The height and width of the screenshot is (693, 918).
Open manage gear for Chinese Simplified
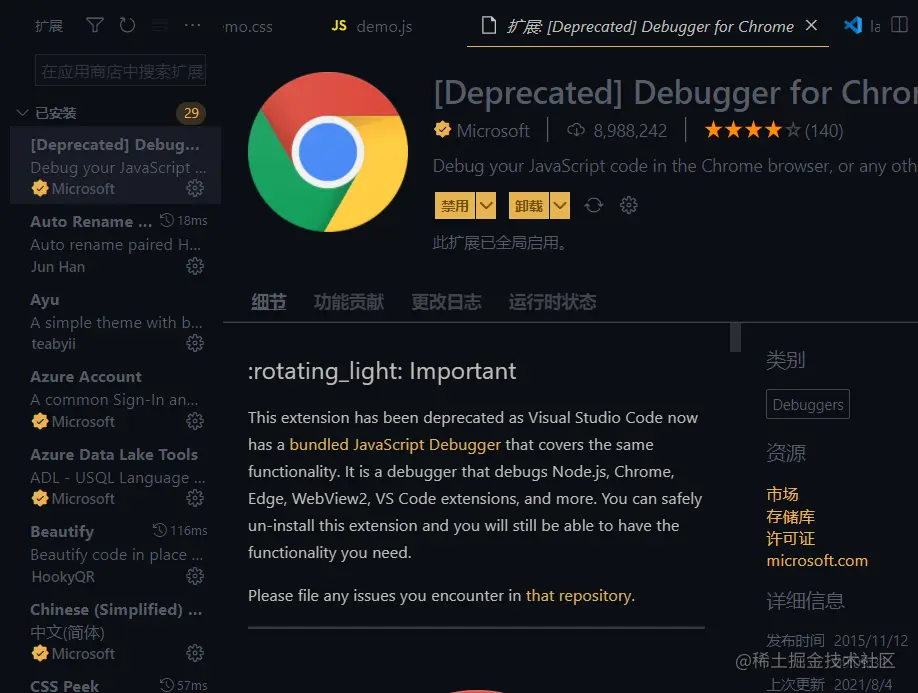point(195,653)
